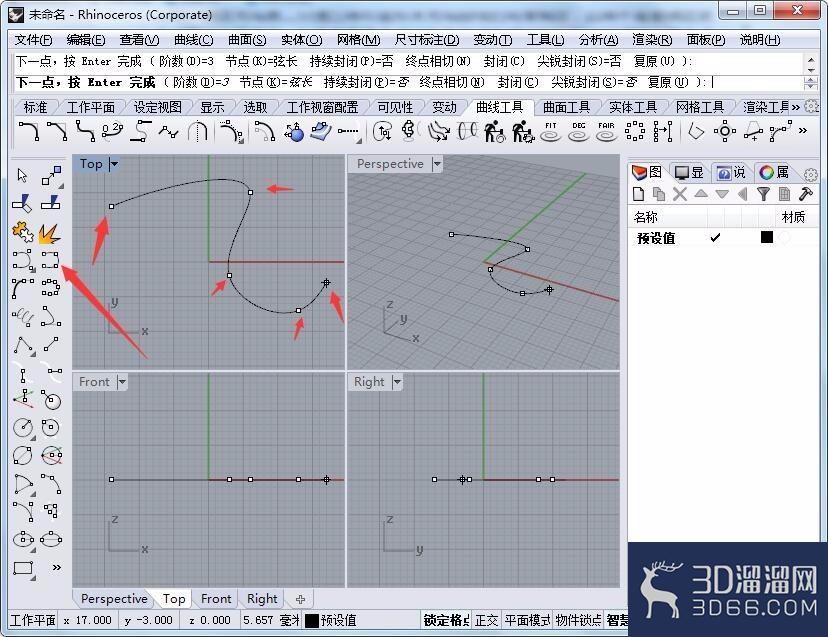Select the single Line segment tool

50,345
